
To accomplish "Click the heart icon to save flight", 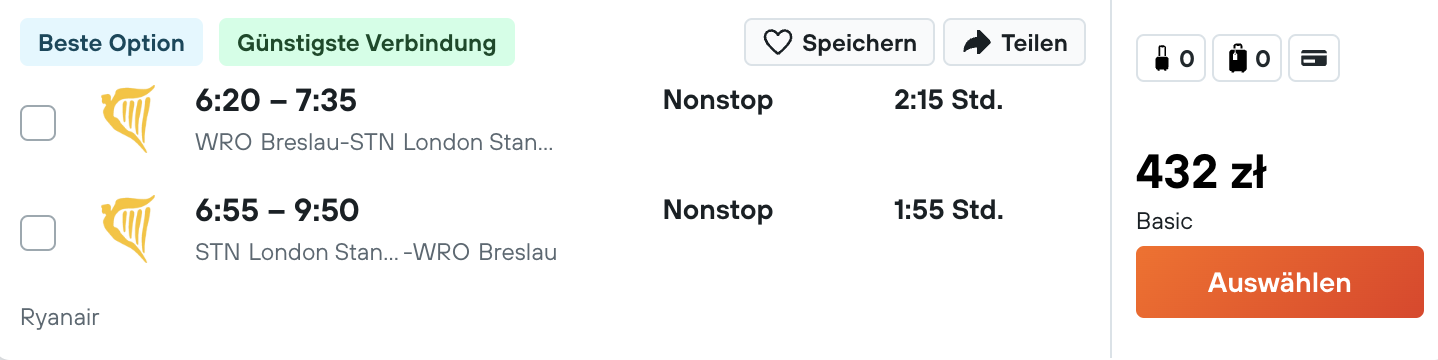I will click(777, 43).
